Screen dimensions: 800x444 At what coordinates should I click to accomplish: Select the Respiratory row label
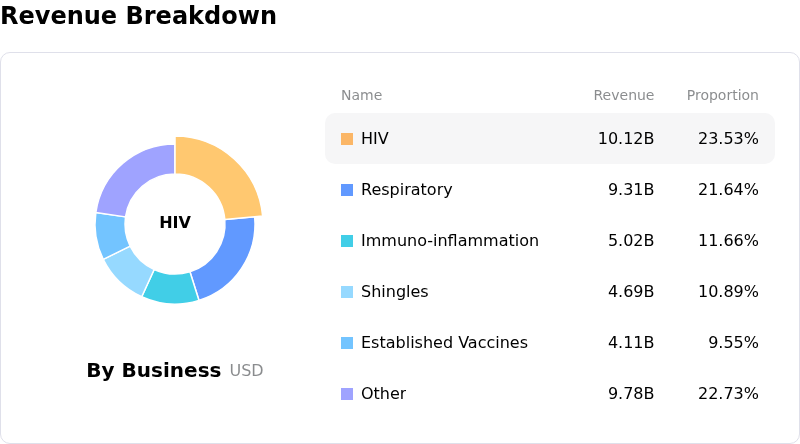[406, 190]
